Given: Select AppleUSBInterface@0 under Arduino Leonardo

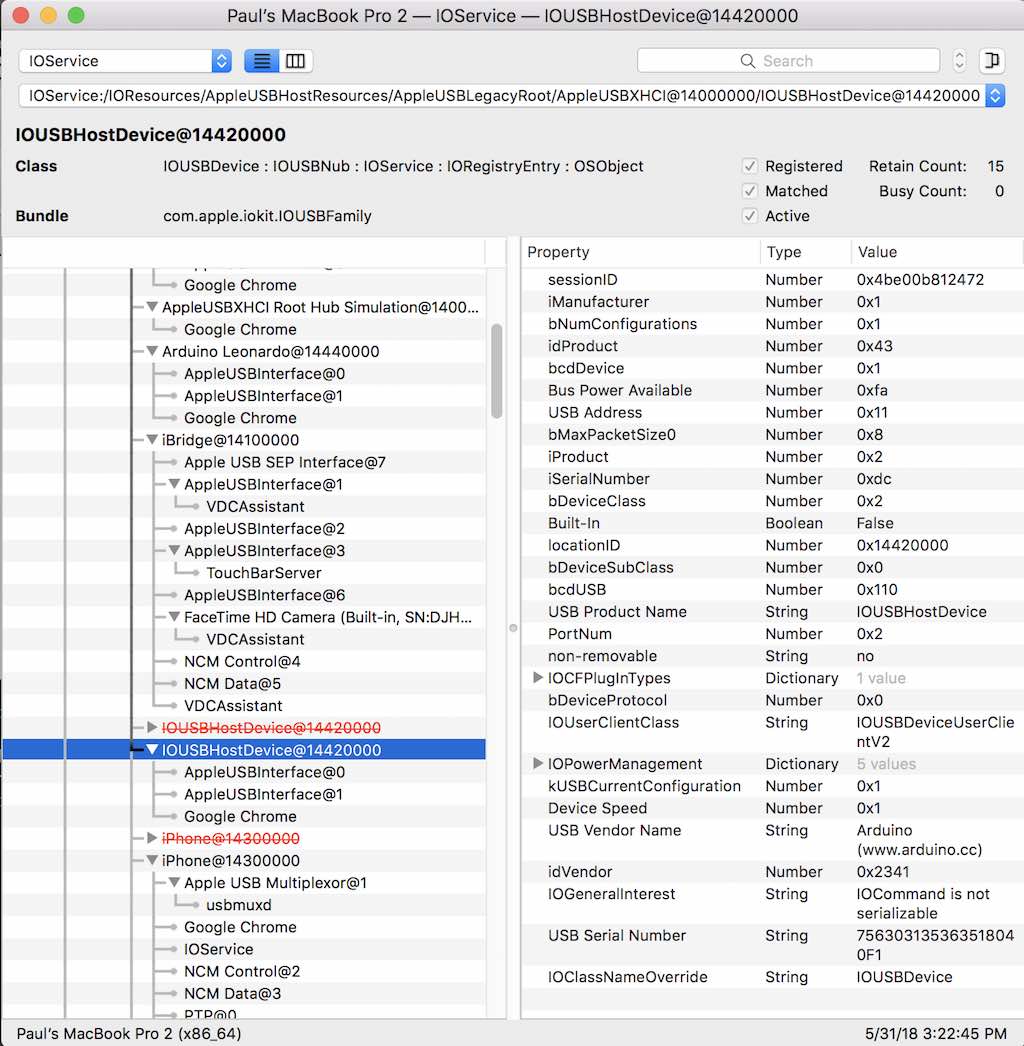Looking at the screenshot, I should tap(264, 374).
